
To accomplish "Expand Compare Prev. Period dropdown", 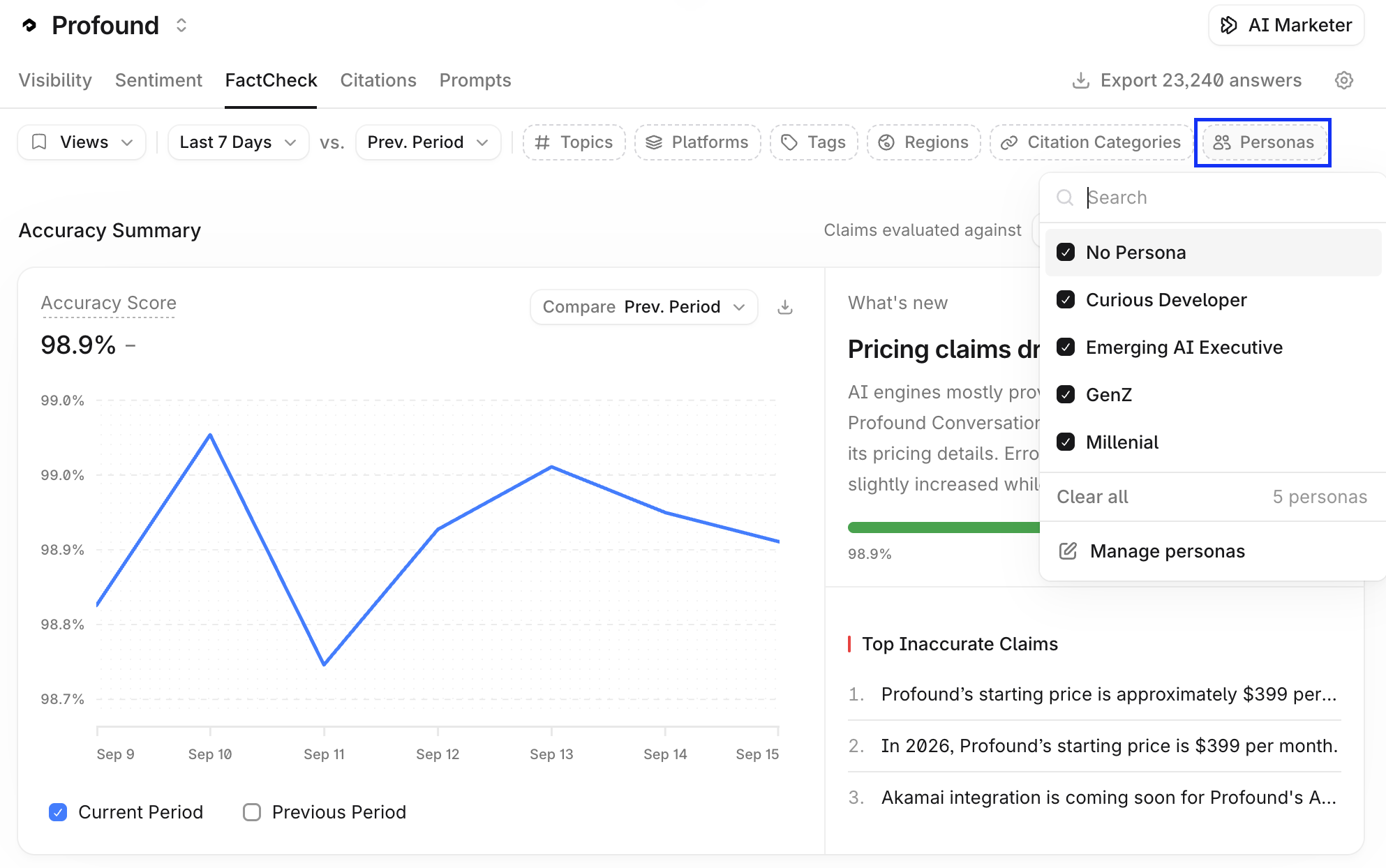I will pyautogui.click(x=643, y=307).
